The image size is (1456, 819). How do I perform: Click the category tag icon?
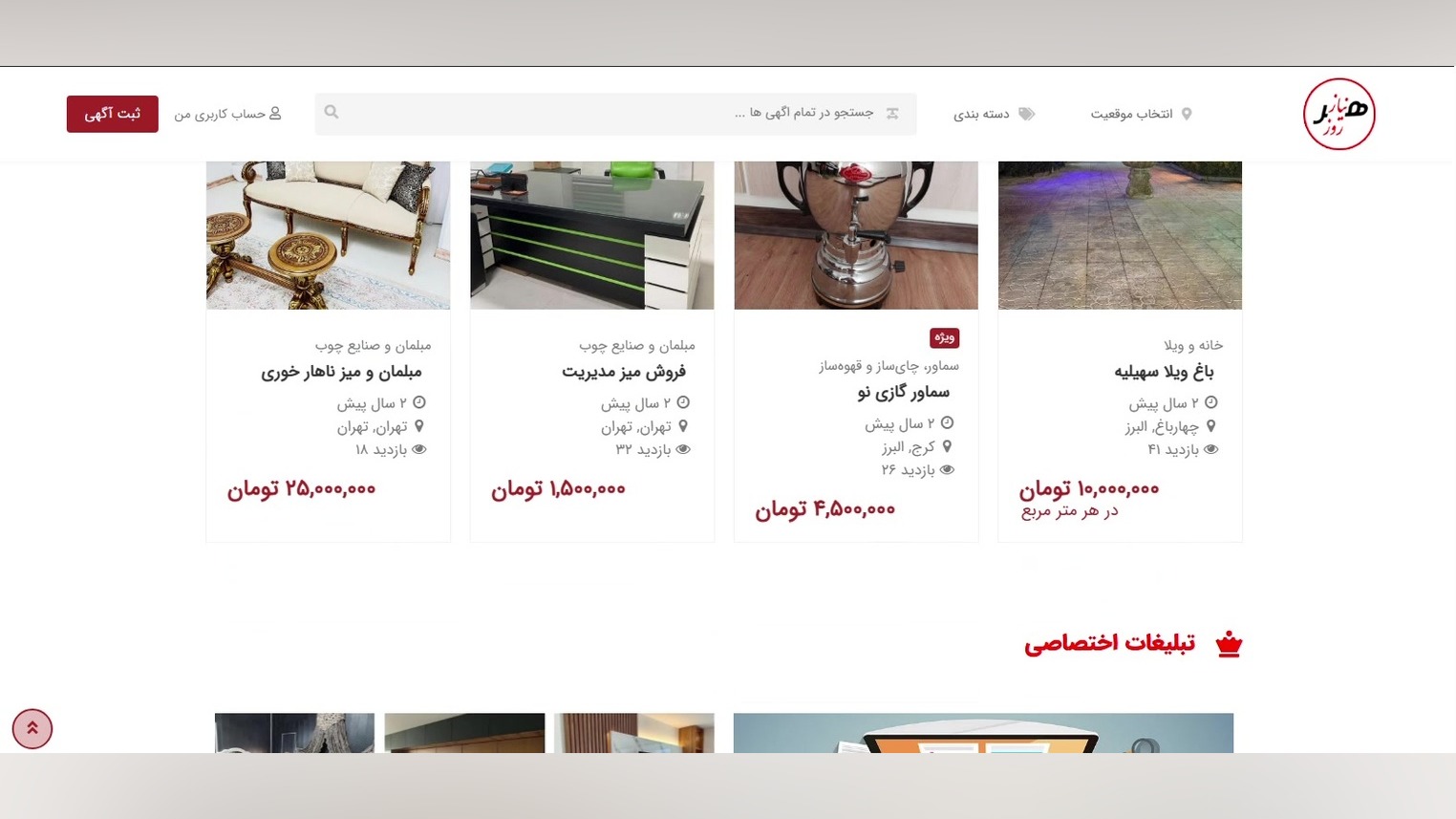[x=1026, y=114]
